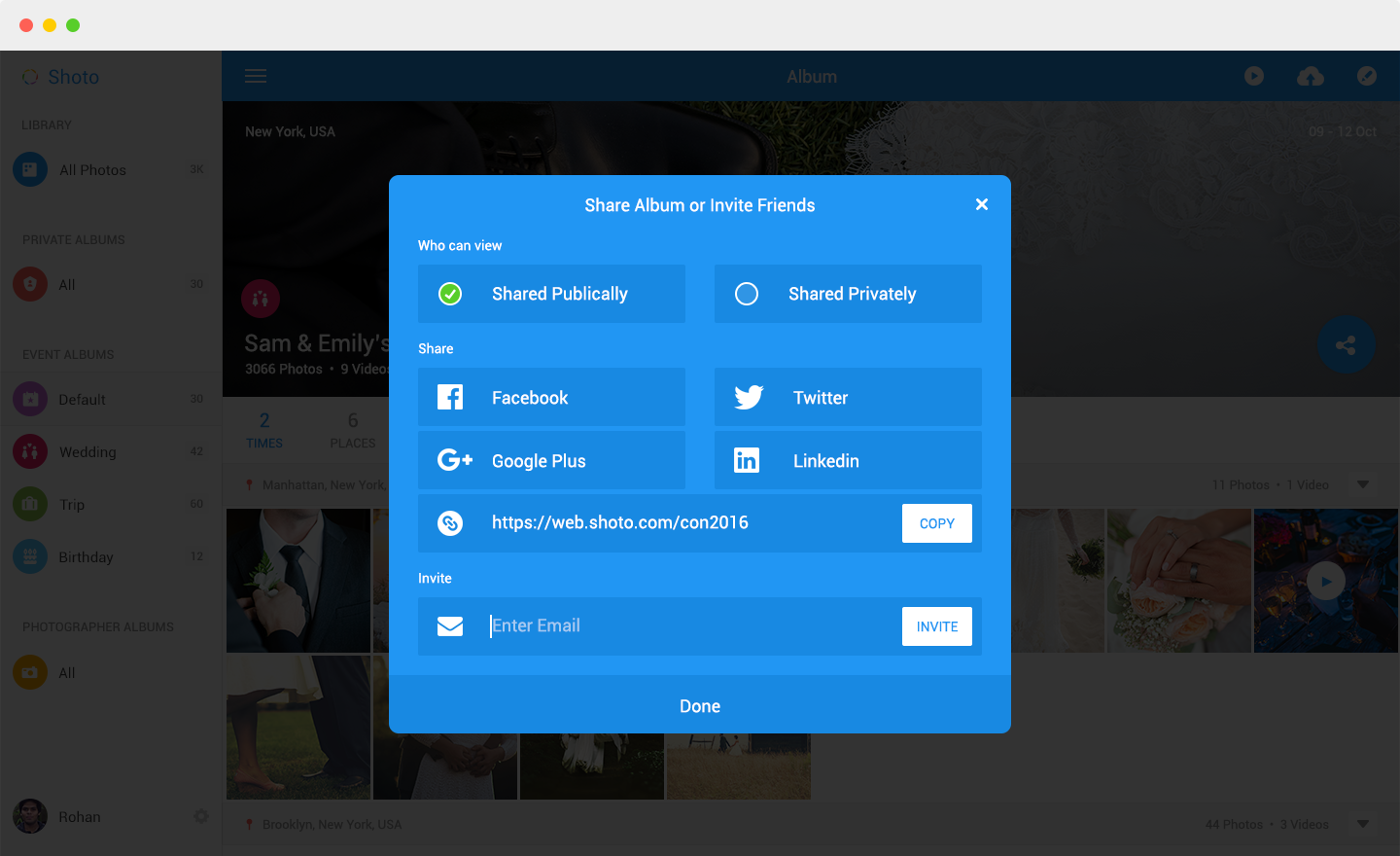
Task: Open the Default event album
Action: pyautogui.click(x=111, y=400)
